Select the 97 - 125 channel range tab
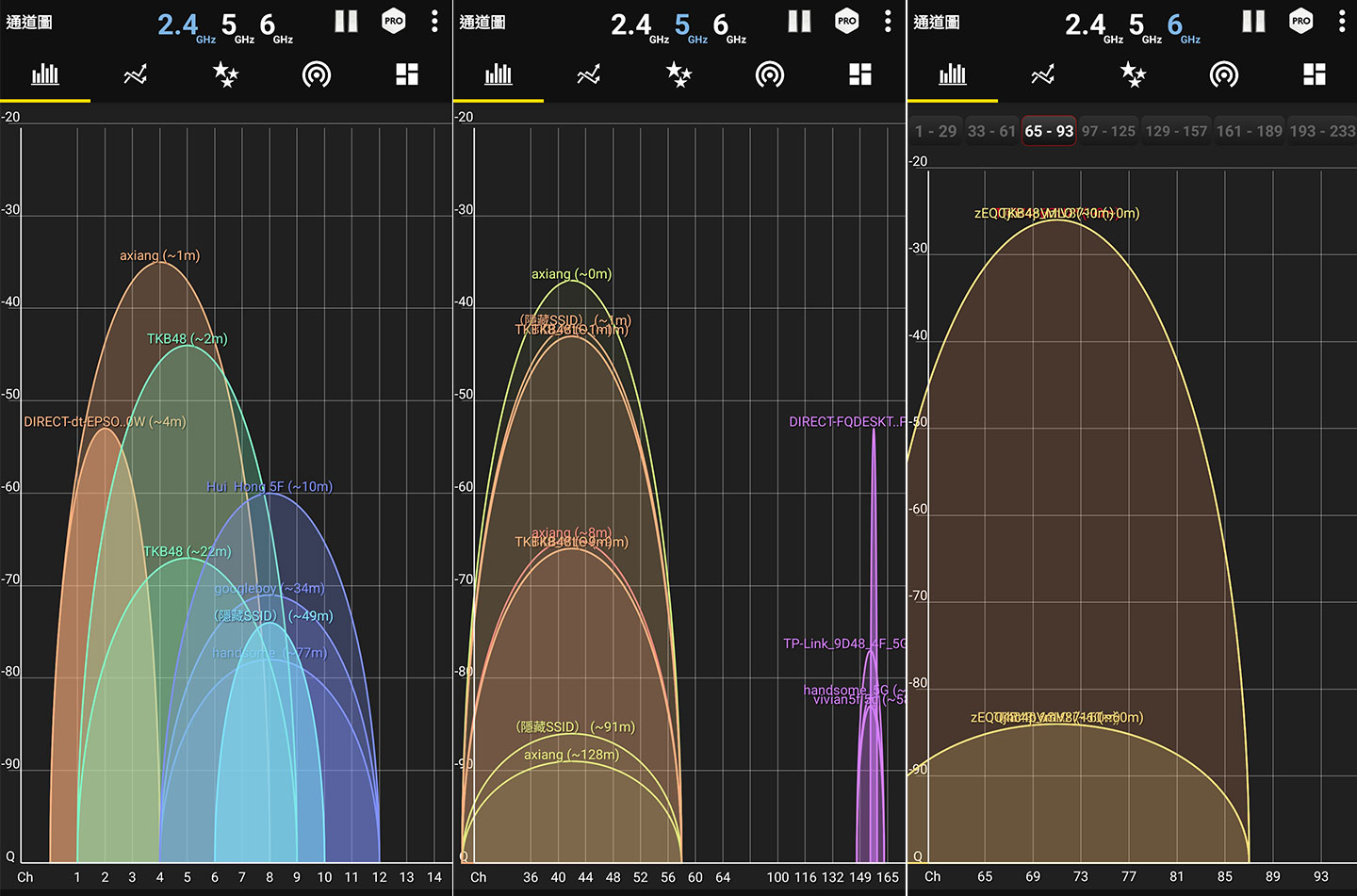Screen dimensions: 1357x896 tap(1108, 131)
